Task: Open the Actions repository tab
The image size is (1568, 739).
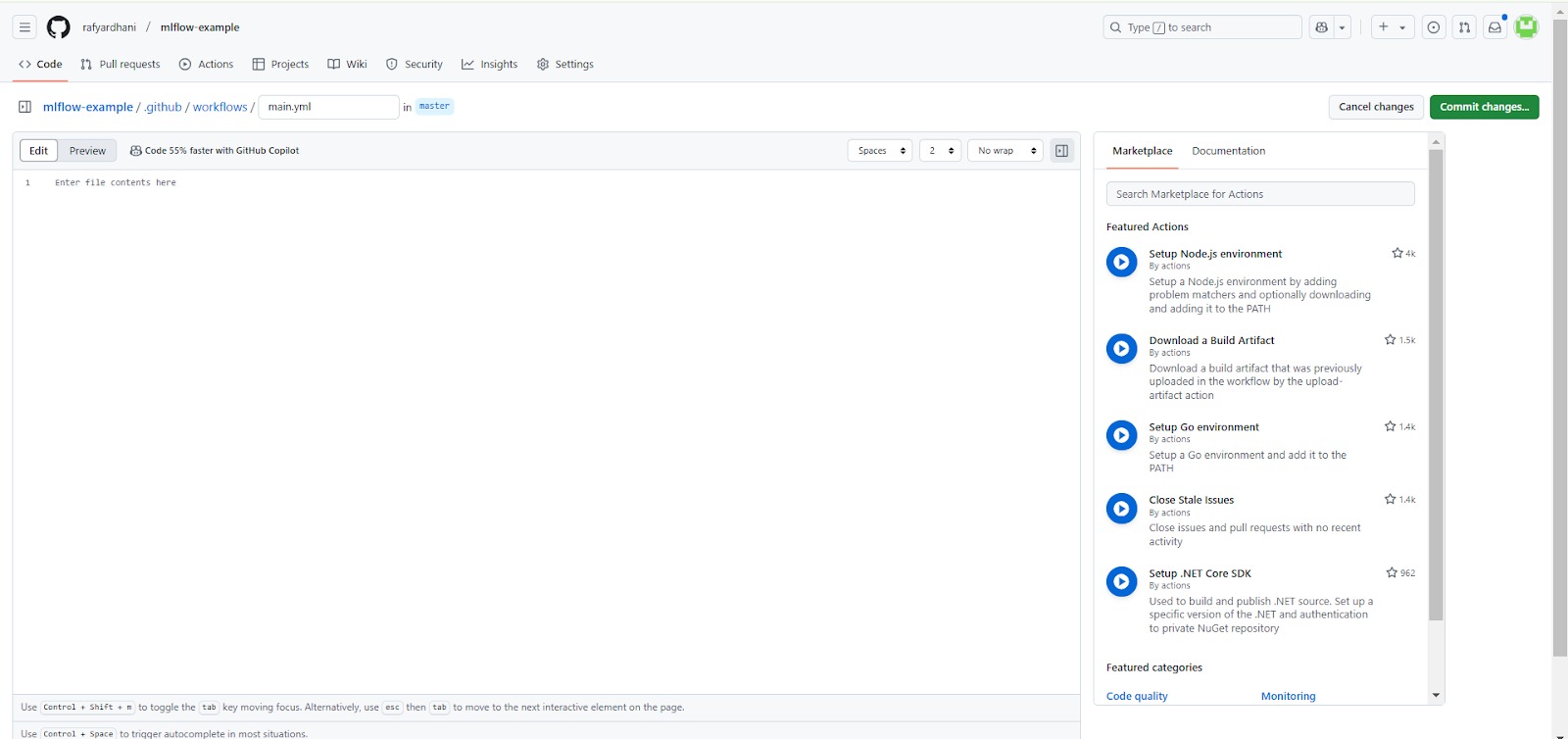Action: click(x=206, y=65)
